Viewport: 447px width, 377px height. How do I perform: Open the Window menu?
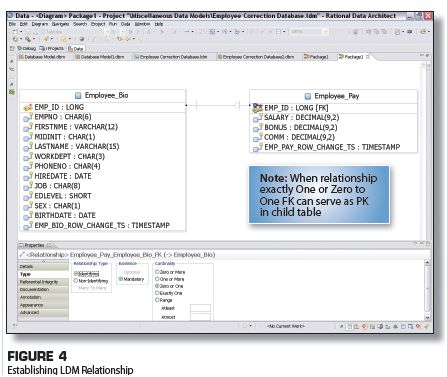pyautogui.click(x=142, y=24)
